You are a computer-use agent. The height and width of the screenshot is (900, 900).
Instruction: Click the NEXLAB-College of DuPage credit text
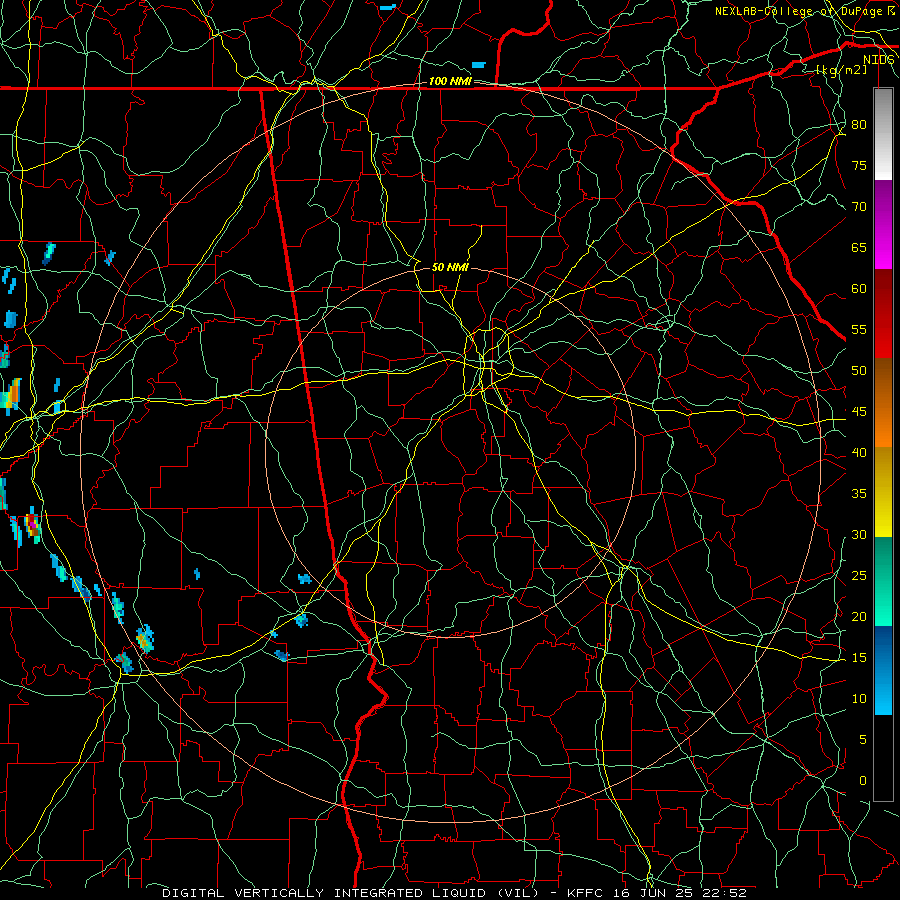coord(798,11)
